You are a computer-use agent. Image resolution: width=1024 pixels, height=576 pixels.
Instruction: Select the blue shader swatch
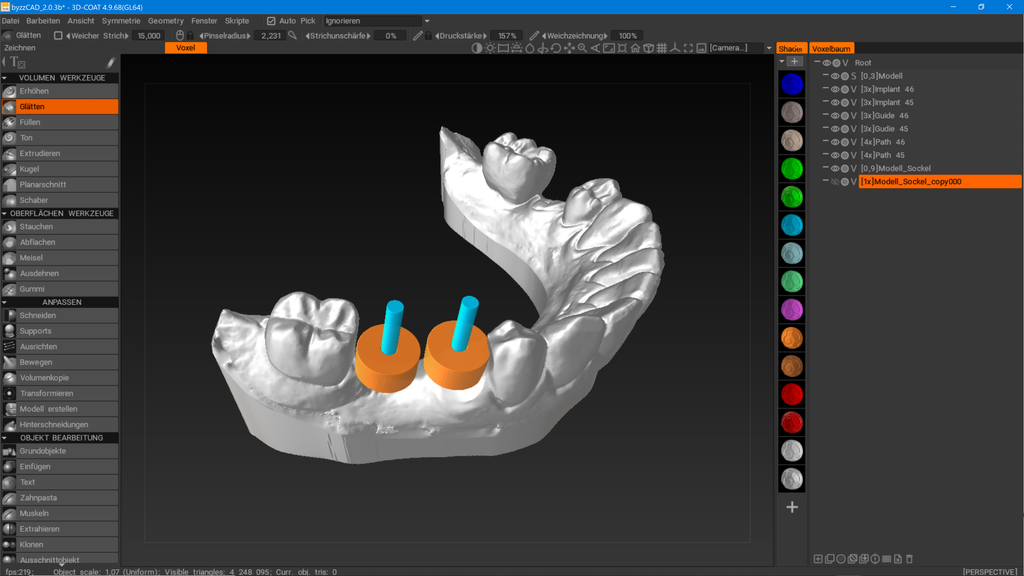792,84
